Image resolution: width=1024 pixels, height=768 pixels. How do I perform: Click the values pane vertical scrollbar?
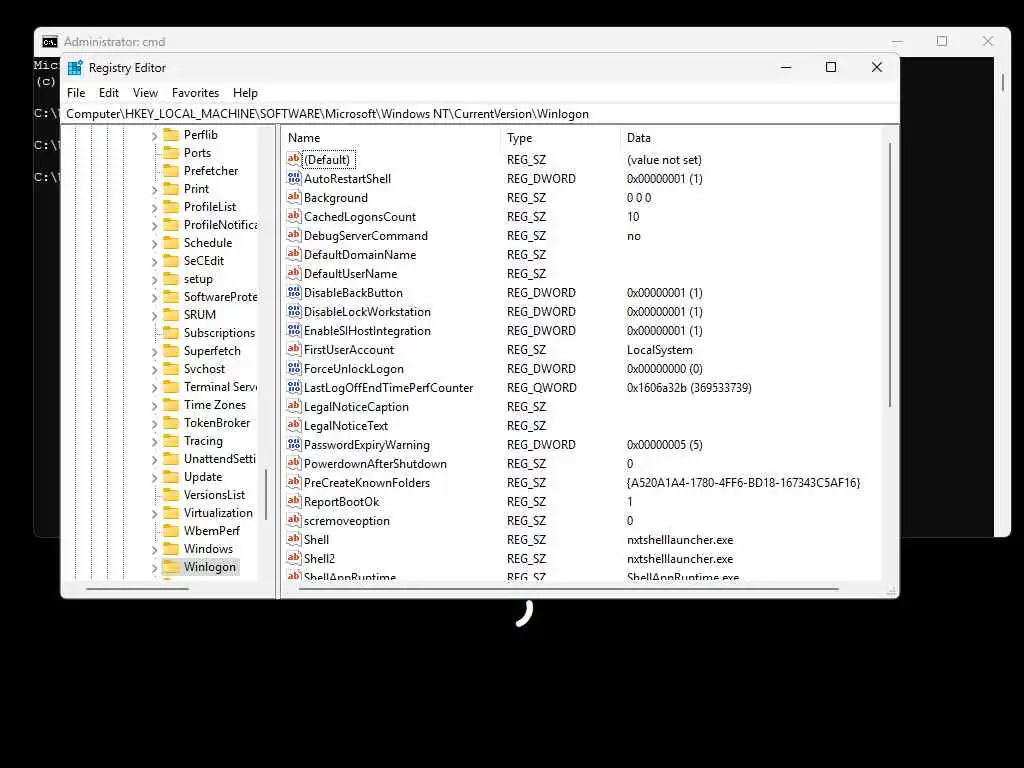tap(889, 274)
